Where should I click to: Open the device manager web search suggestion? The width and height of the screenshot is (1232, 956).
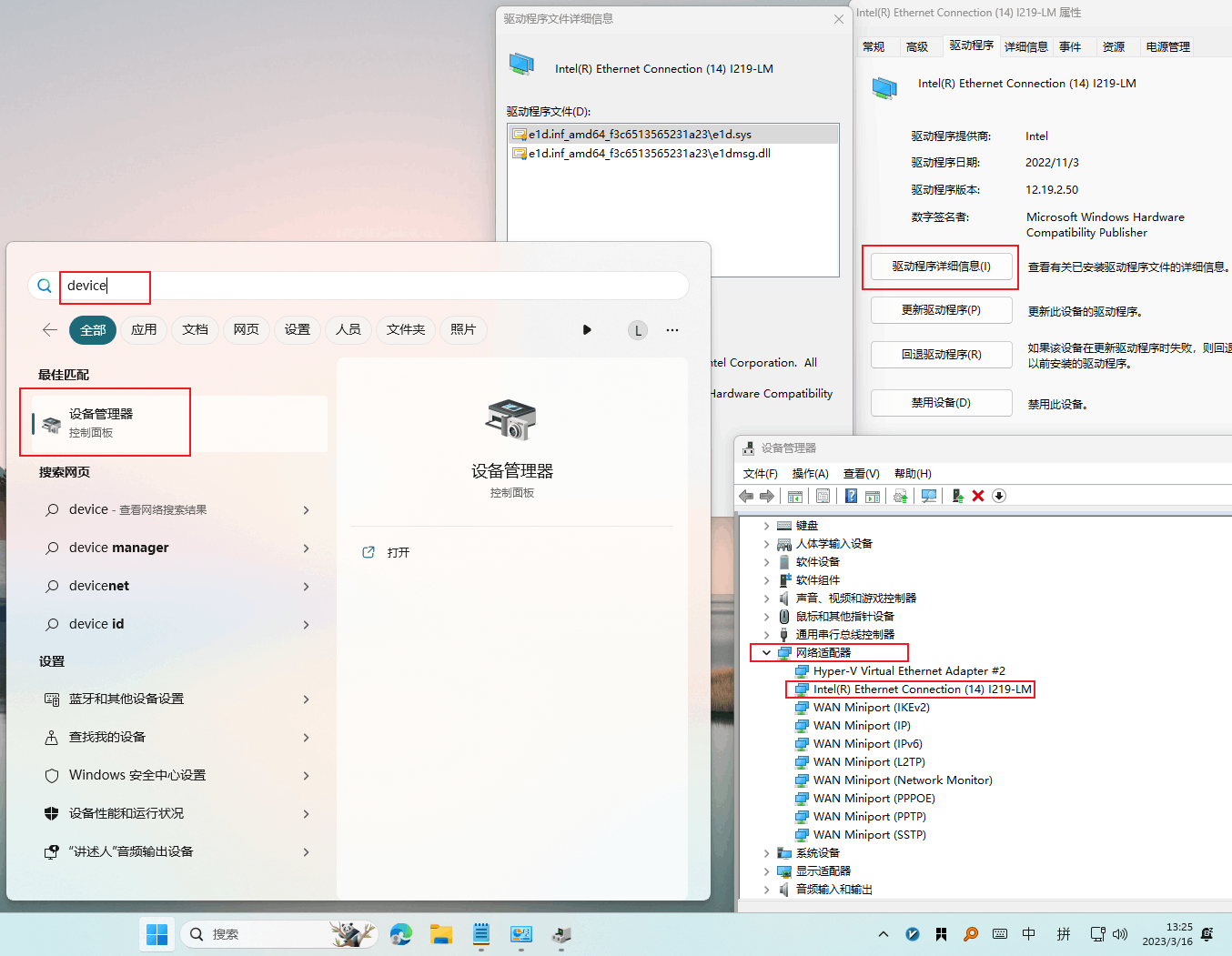179,548
